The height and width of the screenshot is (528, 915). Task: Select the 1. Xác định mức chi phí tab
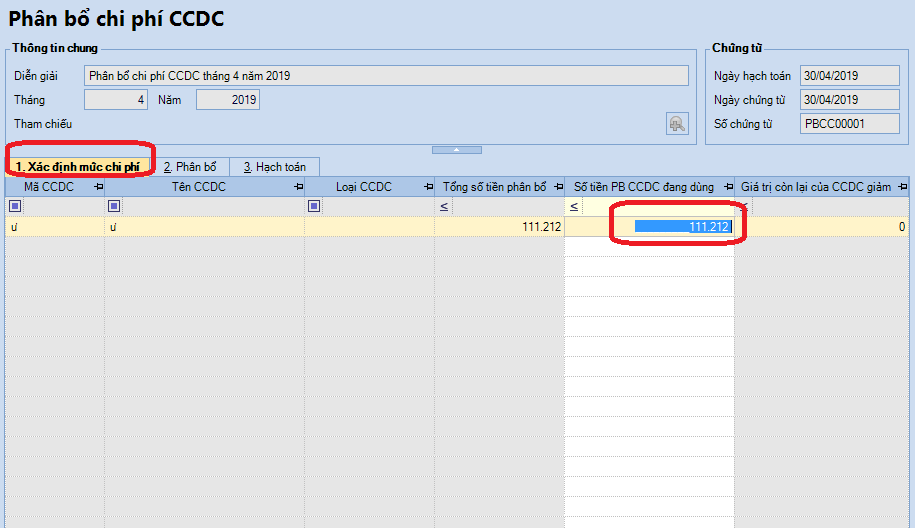tap(82, 167)
